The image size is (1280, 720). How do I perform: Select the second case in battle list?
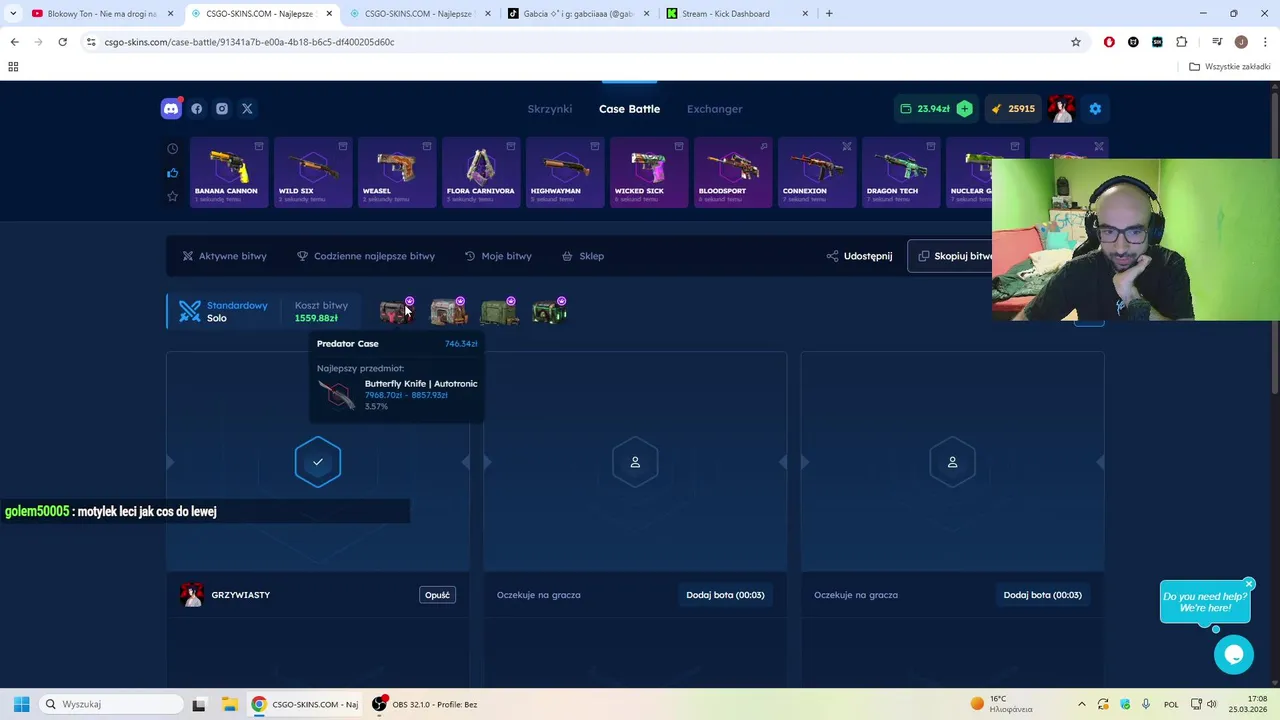(448, 312)
